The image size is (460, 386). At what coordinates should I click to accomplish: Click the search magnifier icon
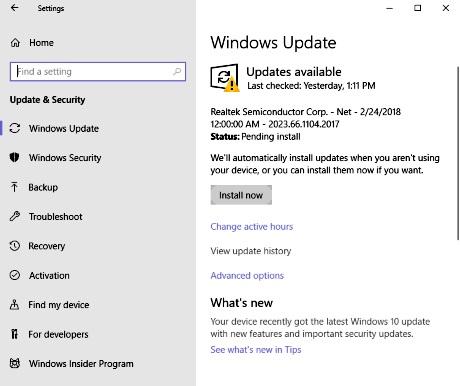coord(177,71)
